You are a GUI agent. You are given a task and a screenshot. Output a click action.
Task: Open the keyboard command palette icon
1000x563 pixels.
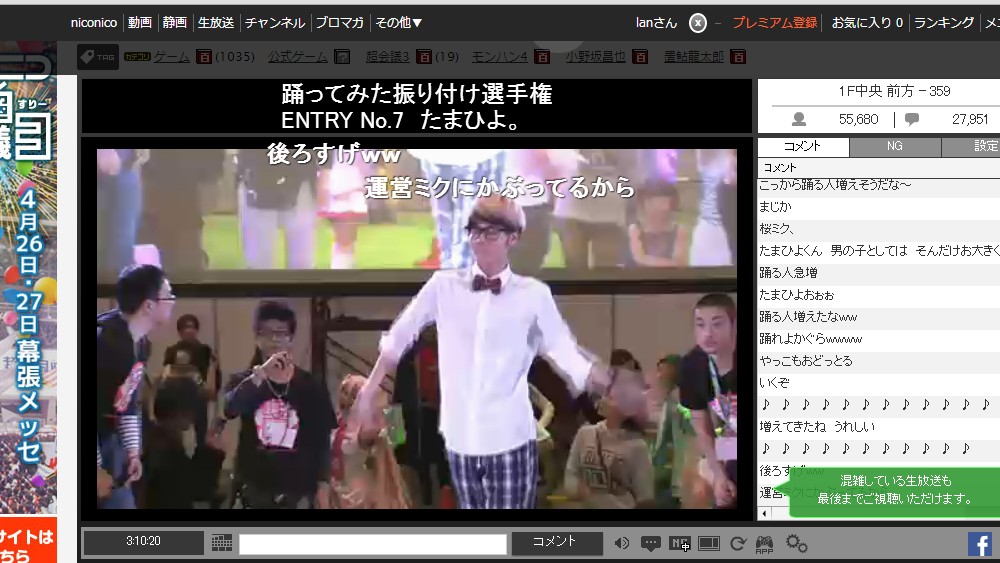point(222,543)
